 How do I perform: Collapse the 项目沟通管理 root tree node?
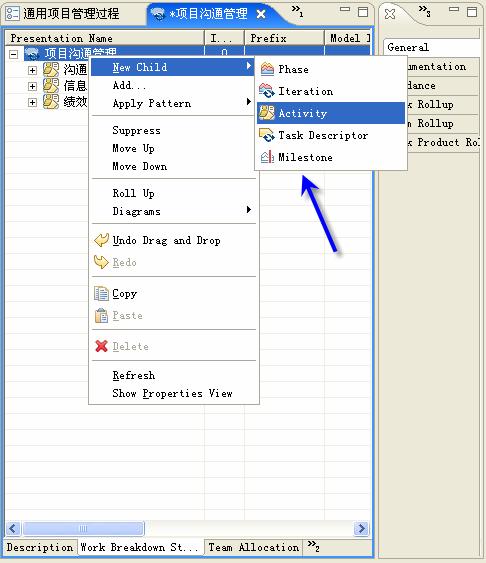[x=14, y=54]
